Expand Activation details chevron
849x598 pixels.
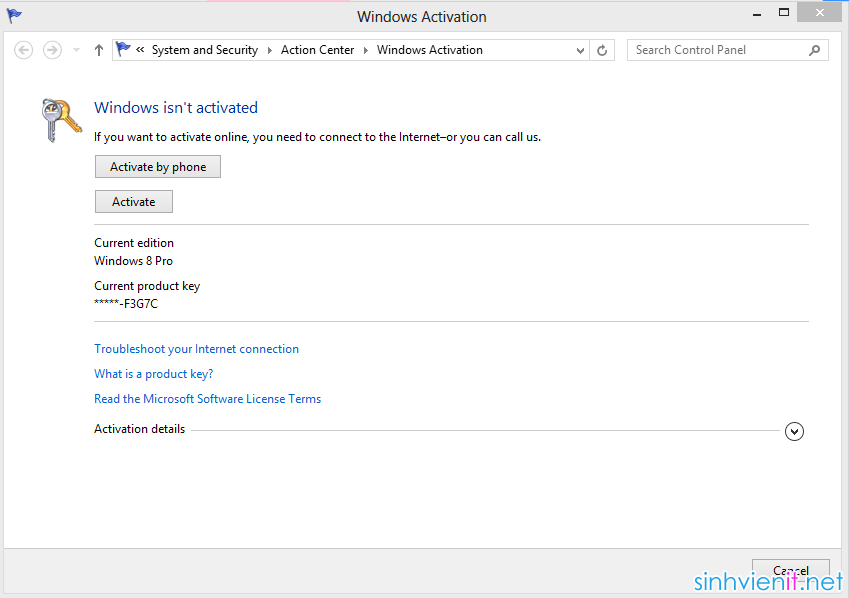point(794,431)
